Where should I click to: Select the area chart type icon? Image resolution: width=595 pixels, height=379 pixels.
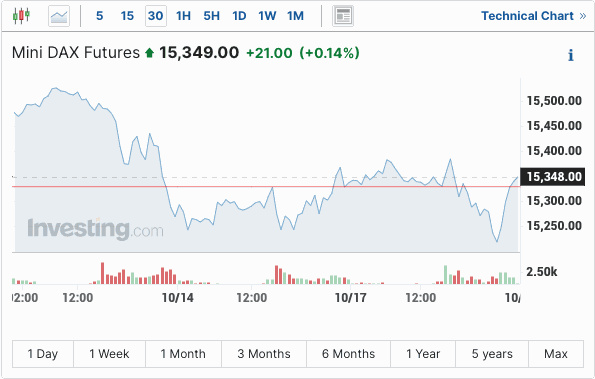click(59, 16)
